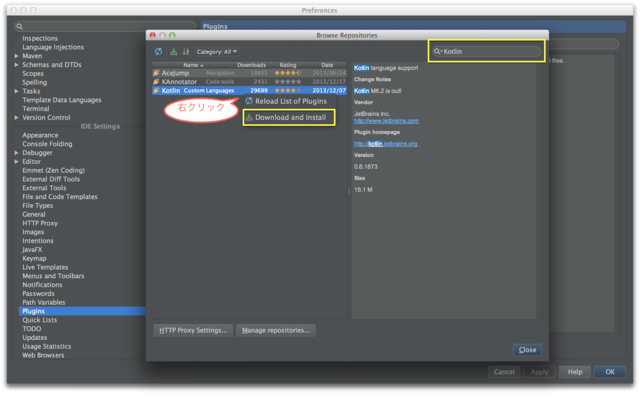
Task: Click the download and install toolbar icon
Action: [173, 51]
